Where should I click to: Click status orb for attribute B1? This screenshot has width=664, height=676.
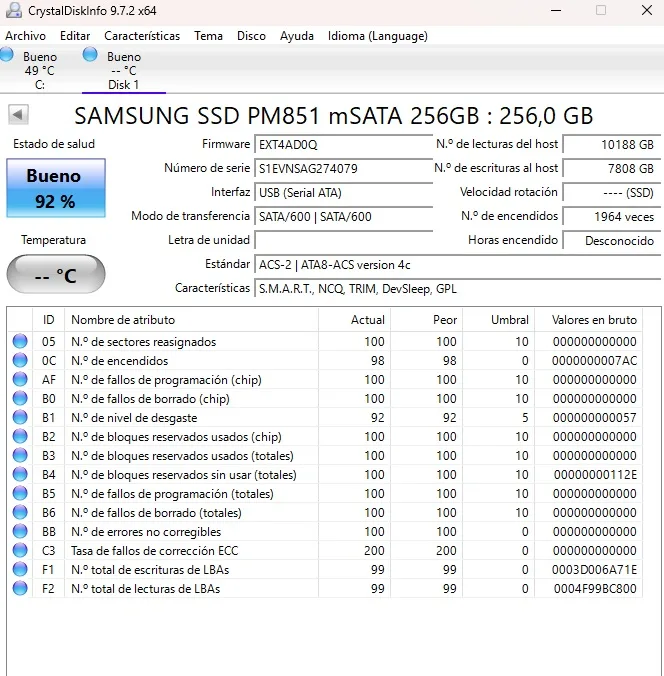20,417
